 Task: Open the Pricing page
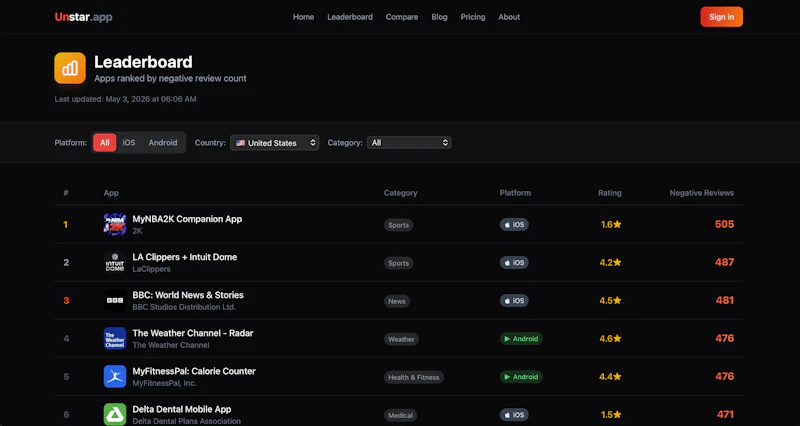(x=472, y=17)
